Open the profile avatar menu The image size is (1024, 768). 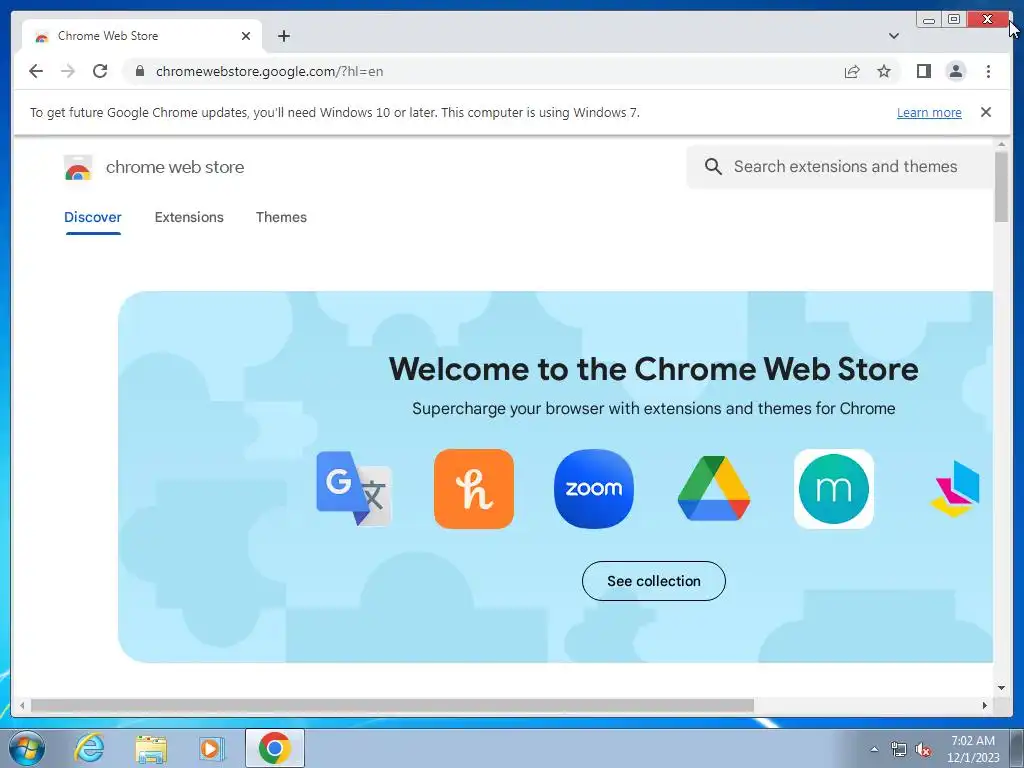pyautogui.click(x=955, y=71)
